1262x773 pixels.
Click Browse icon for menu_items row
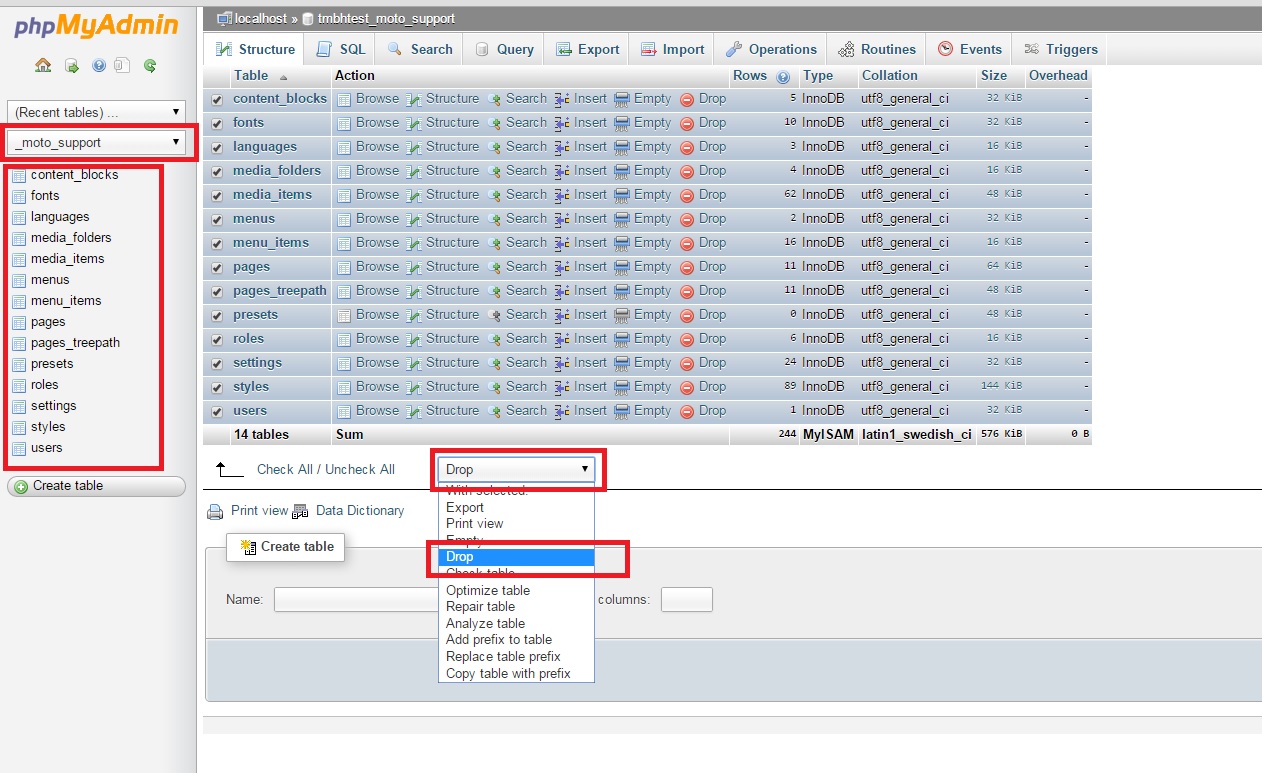click(344, 243)
